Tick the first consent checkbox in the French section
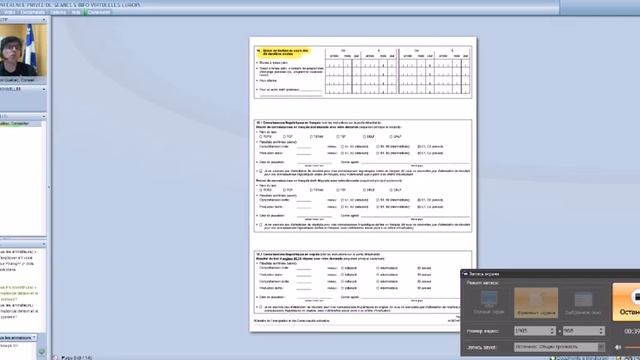The height and width of the screenshot is (360, 640). click(261, 171)
